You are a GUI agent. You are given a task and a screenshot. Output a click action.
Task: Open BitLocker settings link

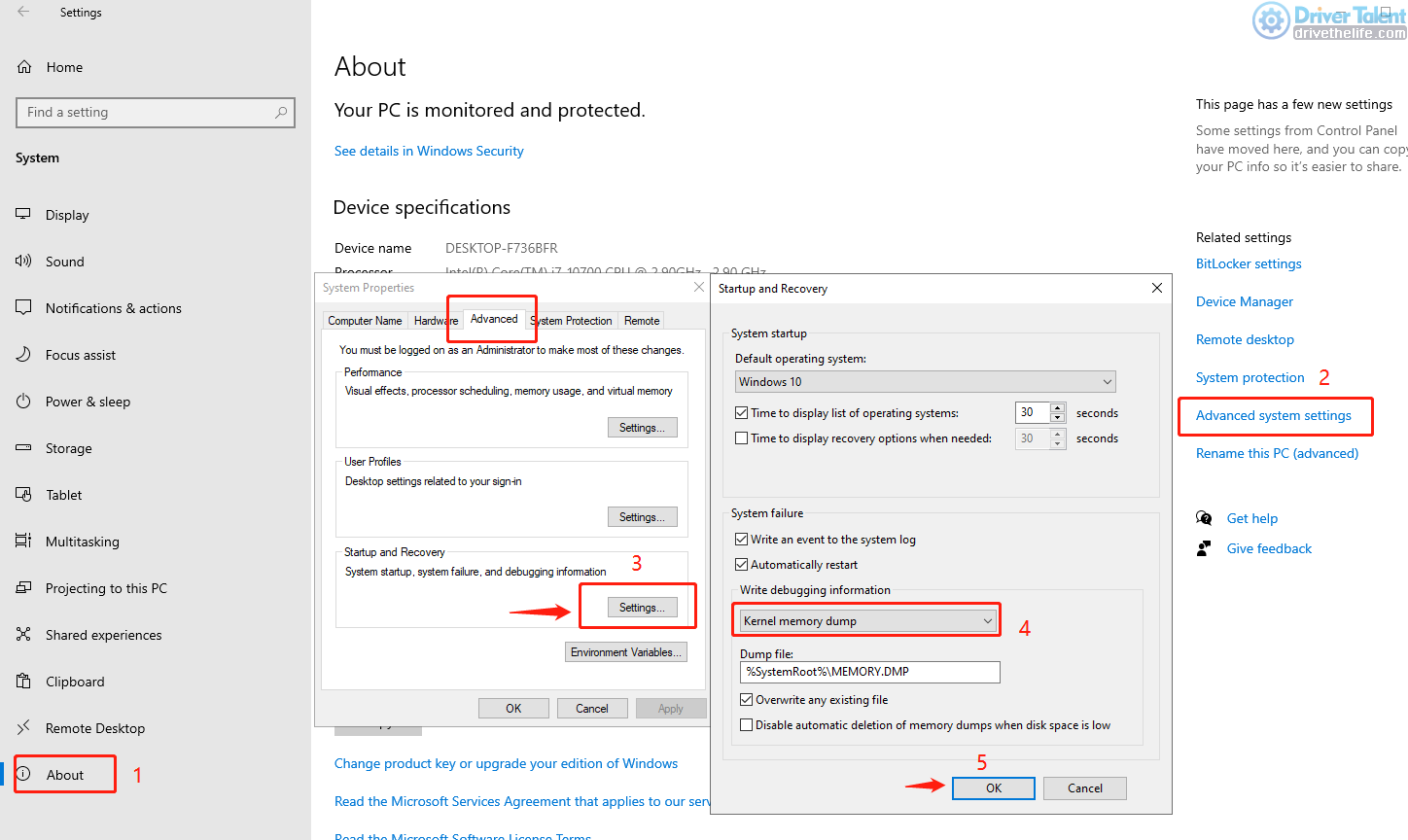(1249, 263)
